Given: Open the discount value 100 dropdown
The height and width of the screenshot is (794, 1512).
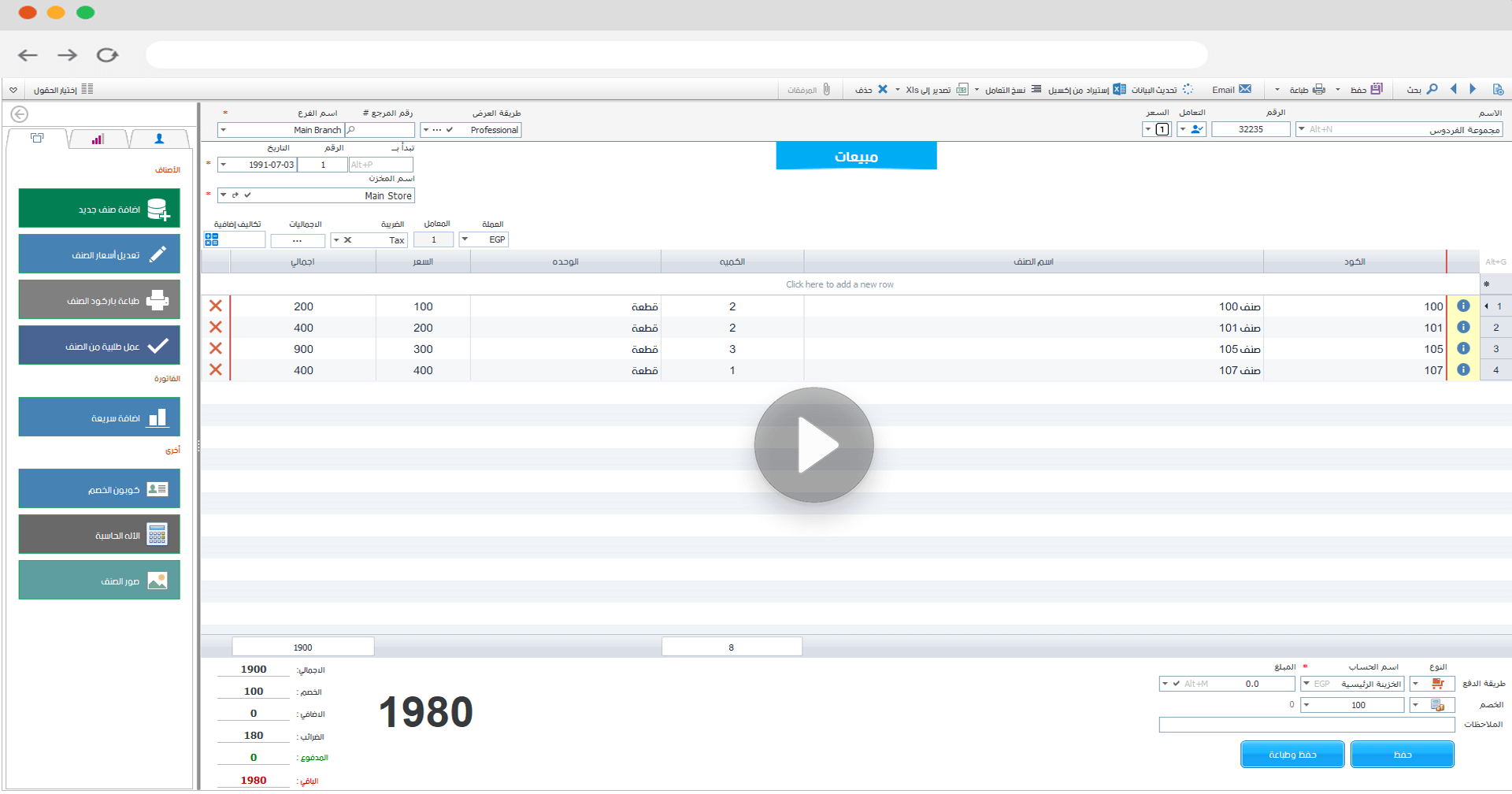Looking at the screenshot, I should click(1306, 705).
